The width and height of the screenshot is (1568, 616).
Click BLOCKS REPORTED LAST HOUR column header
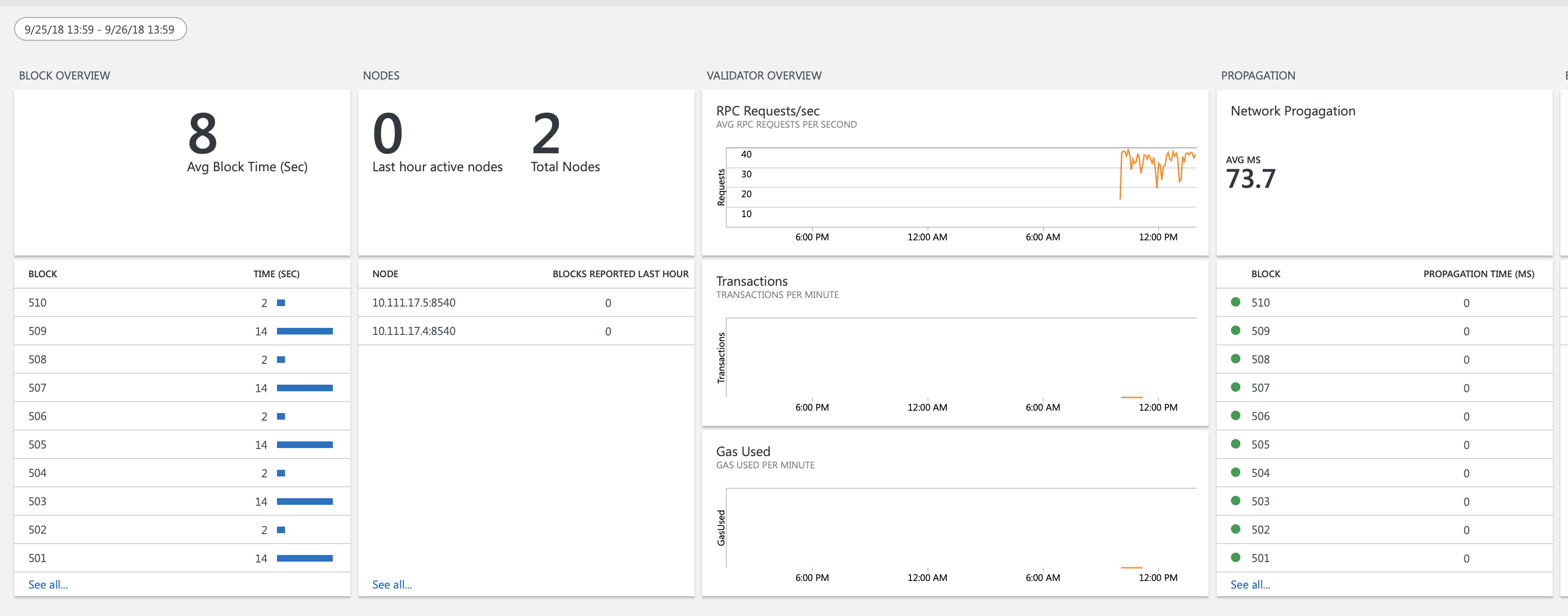pyautogui.click(x=620, y=274)
